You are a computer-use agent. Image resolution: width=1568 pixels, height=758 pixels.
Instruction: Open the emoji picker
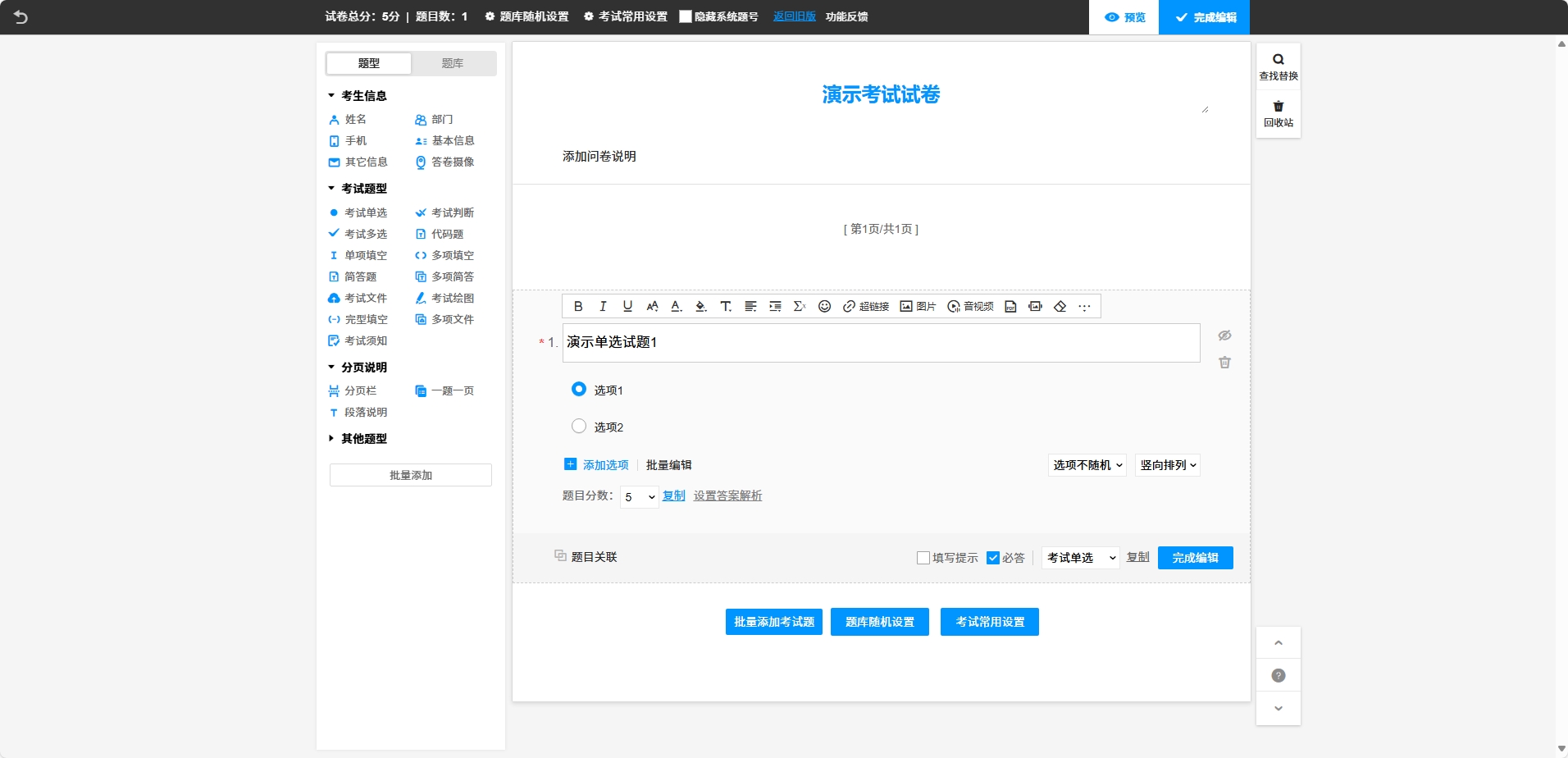pos(824,306)
